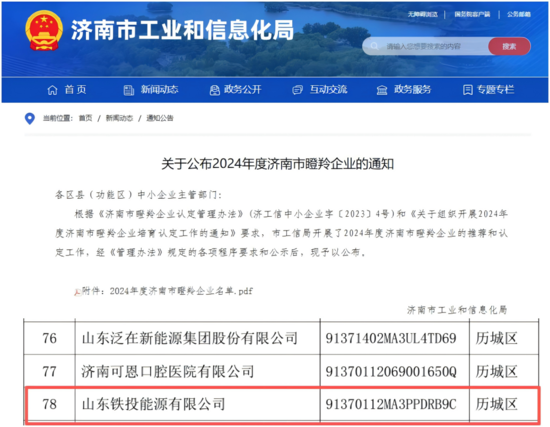Viewport: 550px width, 427px height.
Task: Select the 山东铁投能源有限公司 table row
Action: pyautogui.click(x=282, y=404)
